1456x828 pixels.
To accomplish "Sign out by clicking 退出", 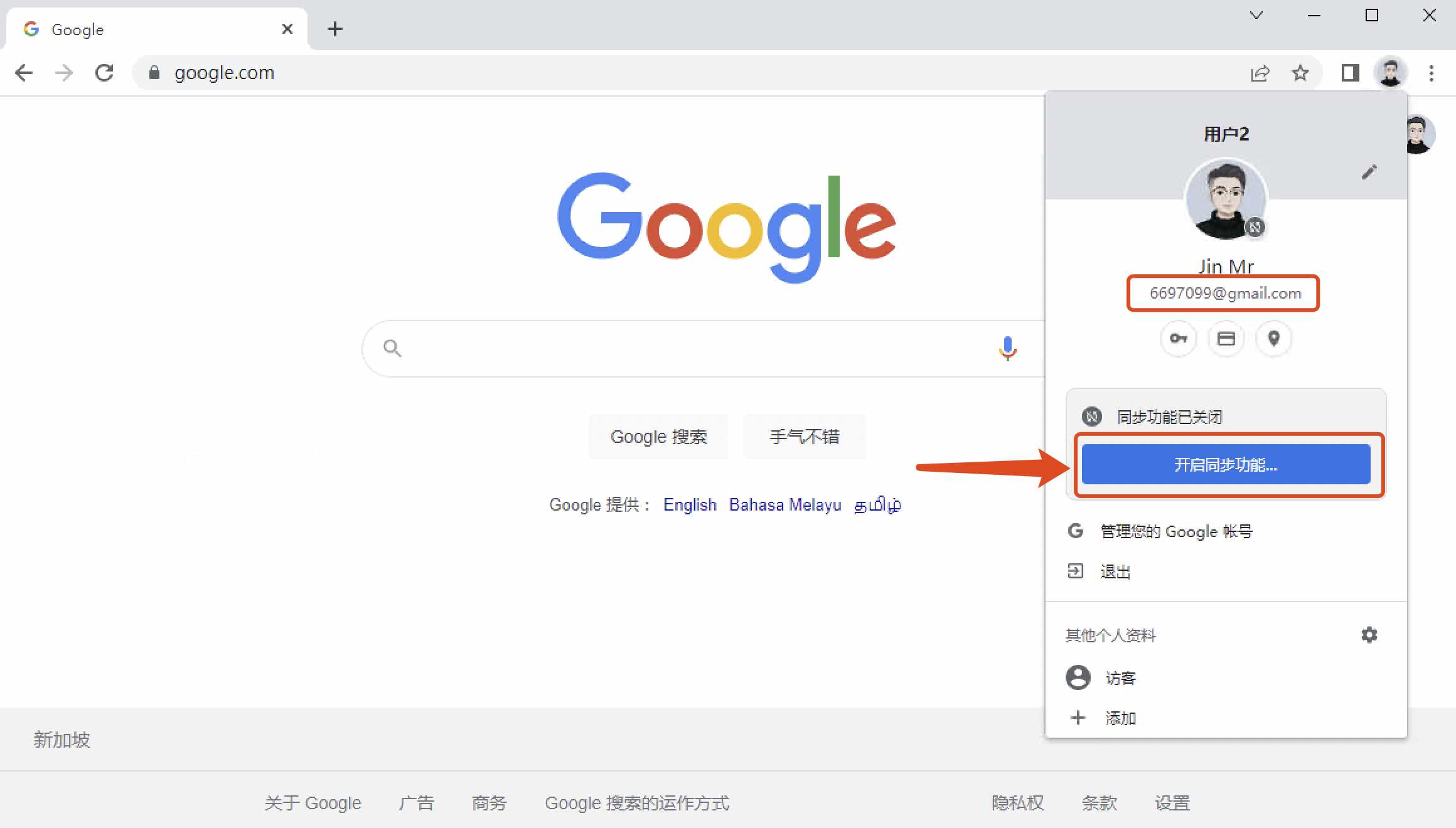I will (x=1226, y=571).
